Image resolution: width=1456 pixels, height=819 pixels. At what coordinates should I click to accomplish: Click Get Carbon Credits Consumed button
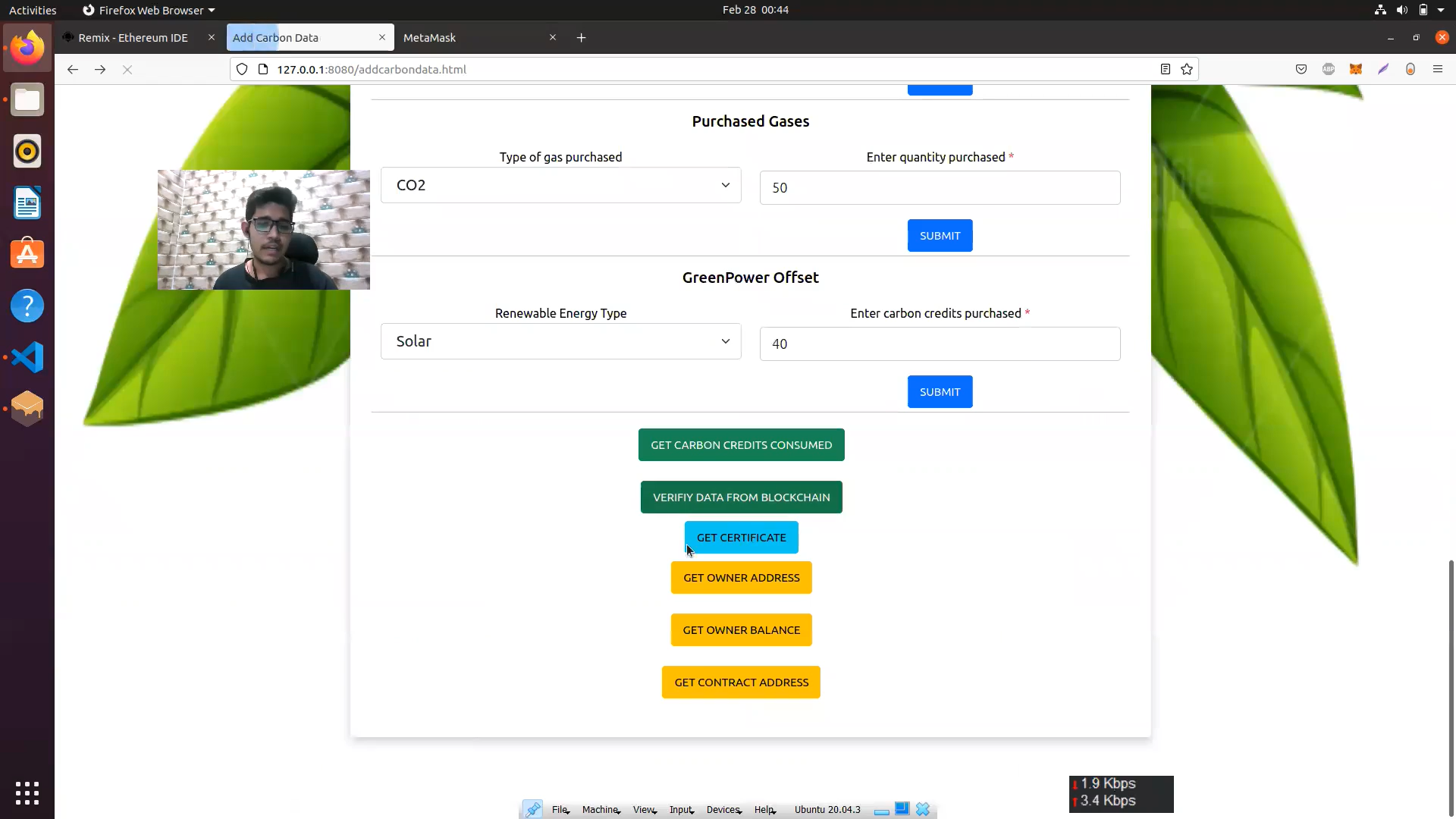(x=741, y=445)
